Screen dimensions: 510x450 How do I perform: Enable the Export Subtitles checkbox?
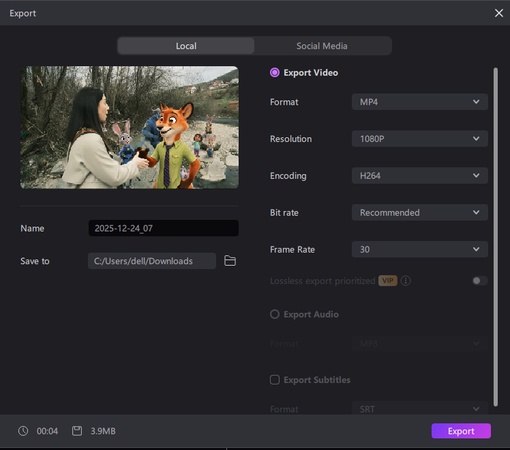pos(275,380)
